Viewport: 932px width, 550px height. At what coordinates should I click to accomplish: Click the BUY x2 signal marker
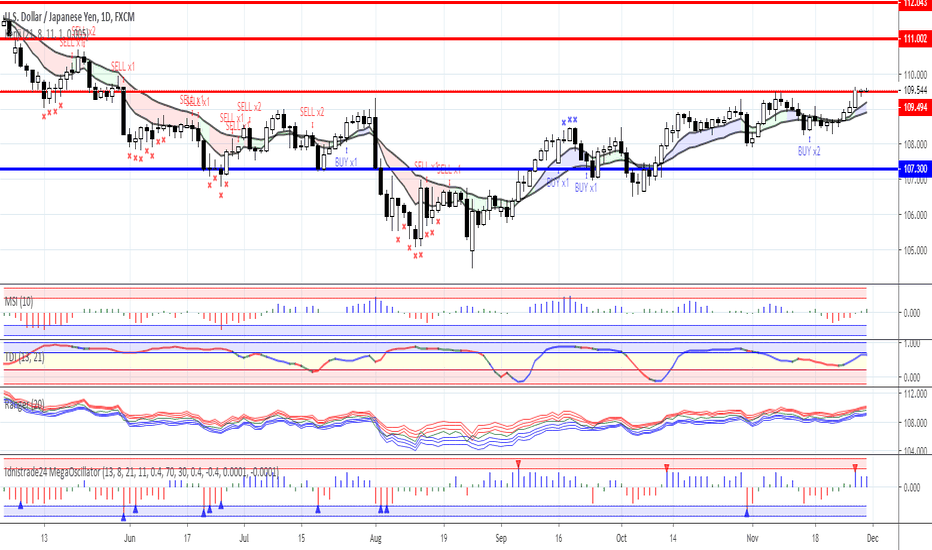[x=809, y=151]
